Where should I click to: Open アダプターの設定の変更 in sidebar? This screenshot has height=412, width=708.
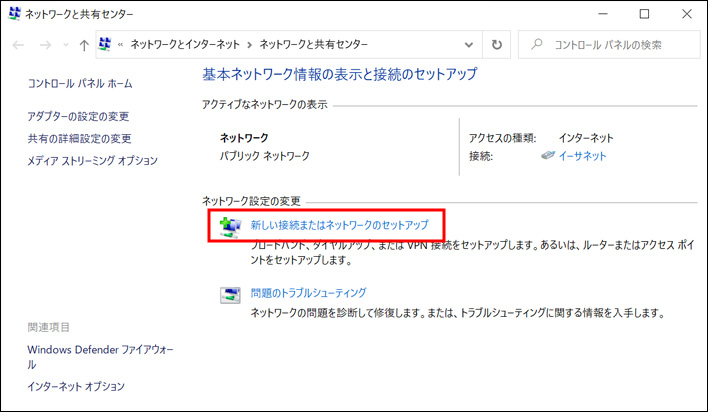[78, 117]
